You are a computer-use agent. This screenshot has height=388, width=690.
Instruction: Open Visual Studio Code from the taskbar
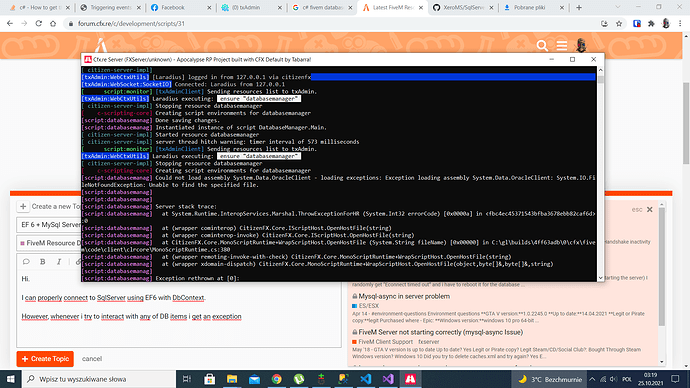366,379
